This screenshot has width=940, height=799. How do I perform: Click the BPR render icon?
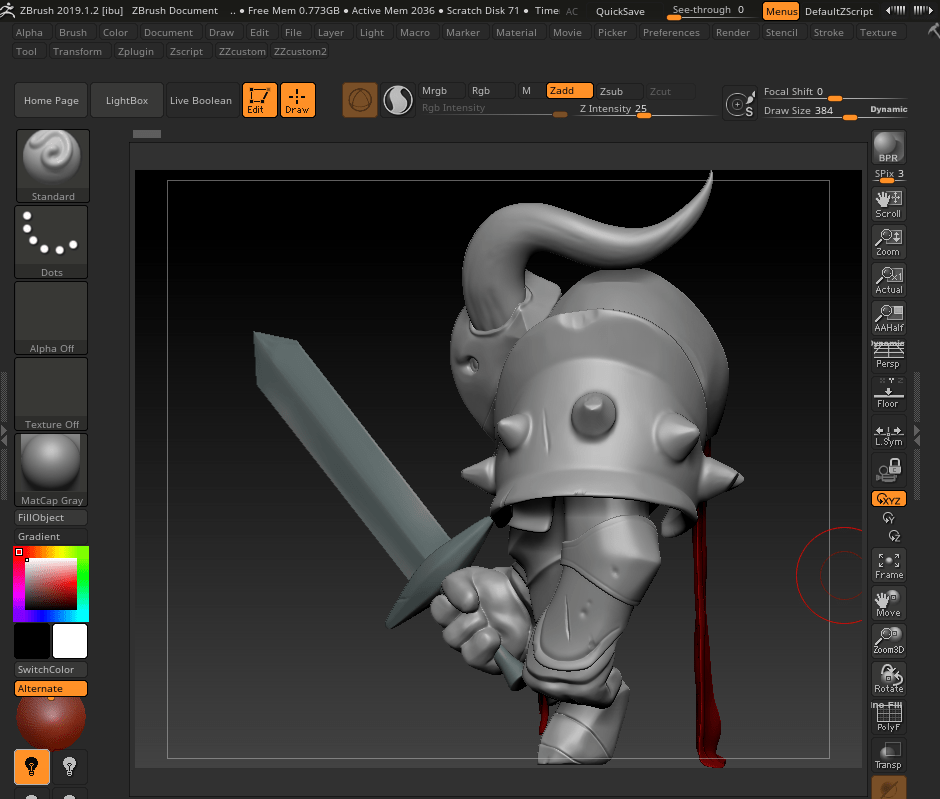point(888,148)
